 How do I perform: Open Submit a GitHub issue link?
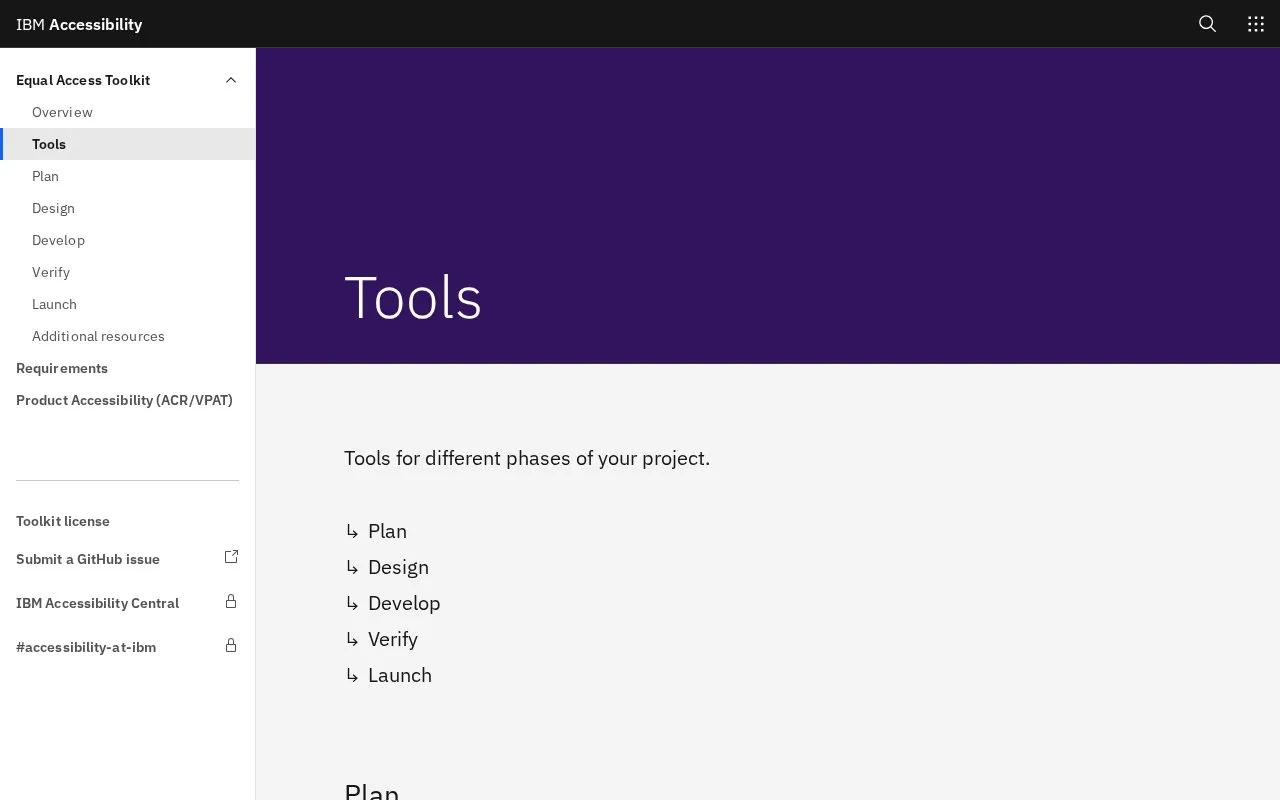(x=88, y=559)
